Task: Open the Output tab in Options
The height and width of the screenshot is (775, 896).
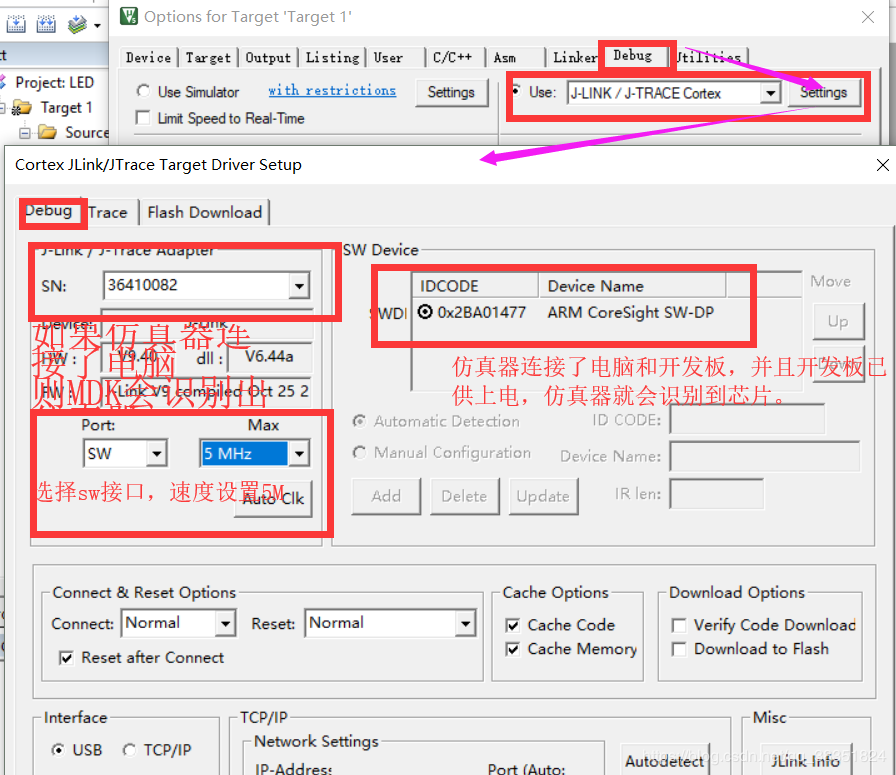Action: 268,58
